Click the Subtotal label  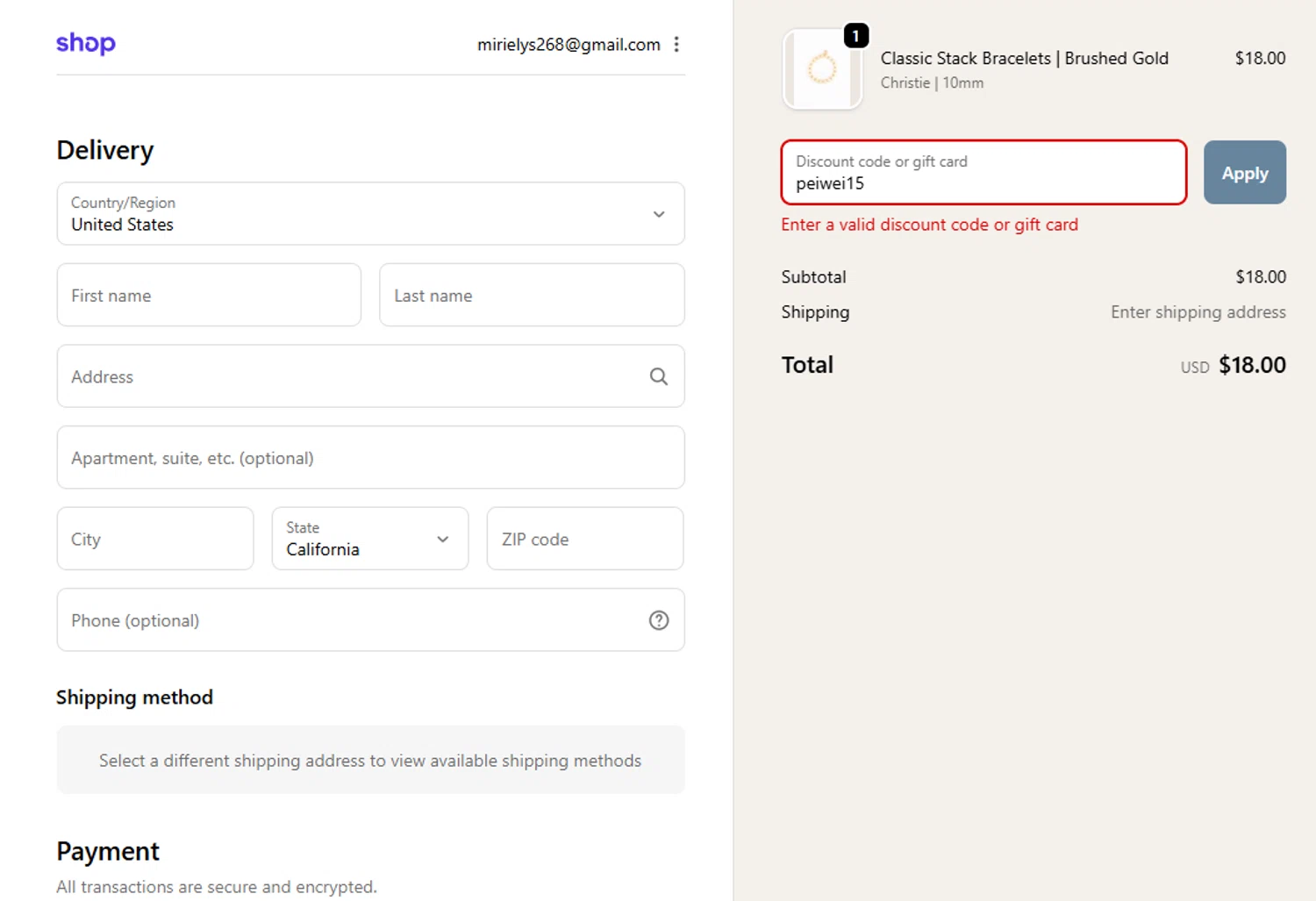pyautogui.click(x=813, y=277)
